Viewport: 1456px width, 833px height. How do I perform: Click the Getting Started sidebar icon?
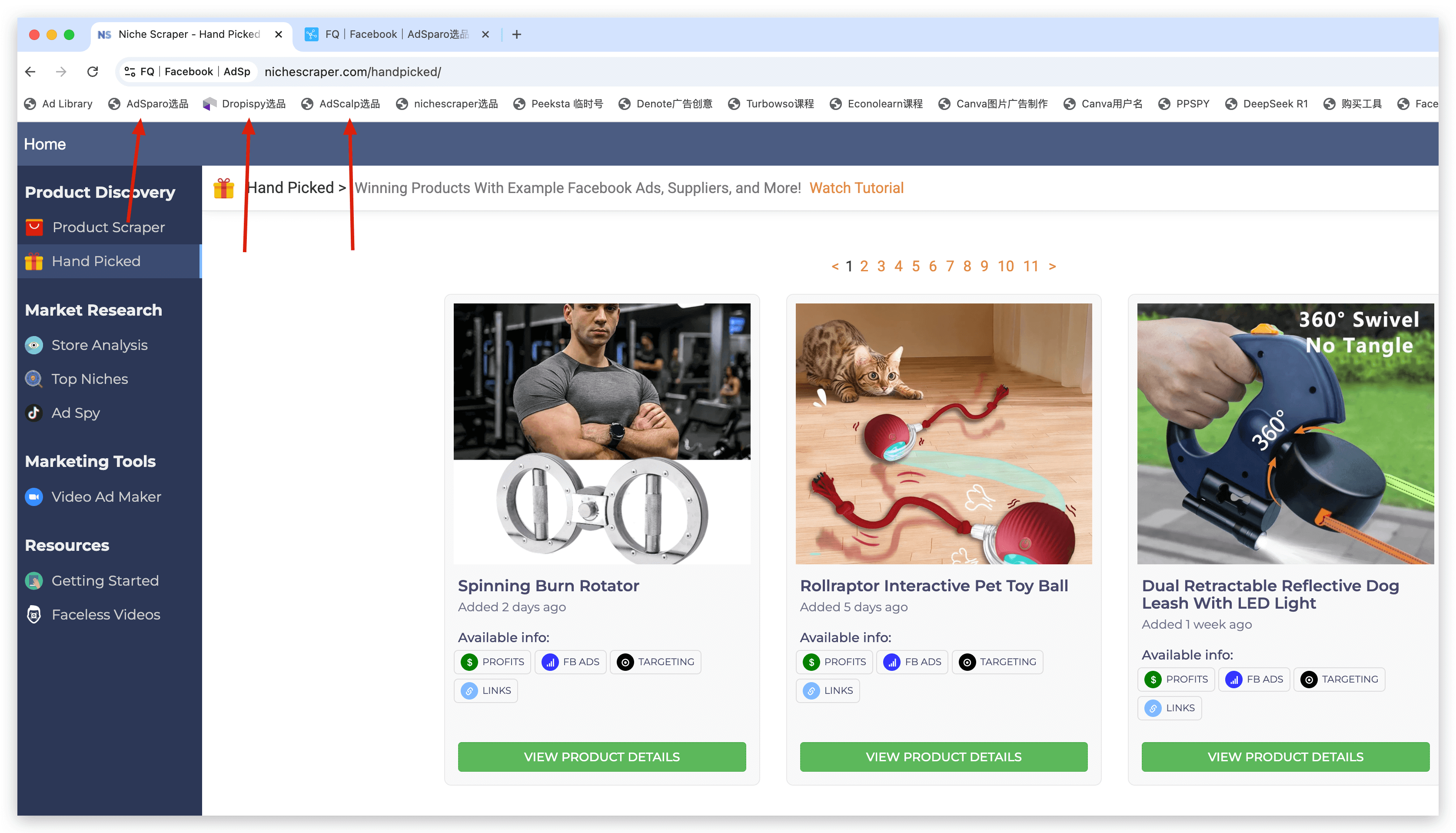coord(34,581)
